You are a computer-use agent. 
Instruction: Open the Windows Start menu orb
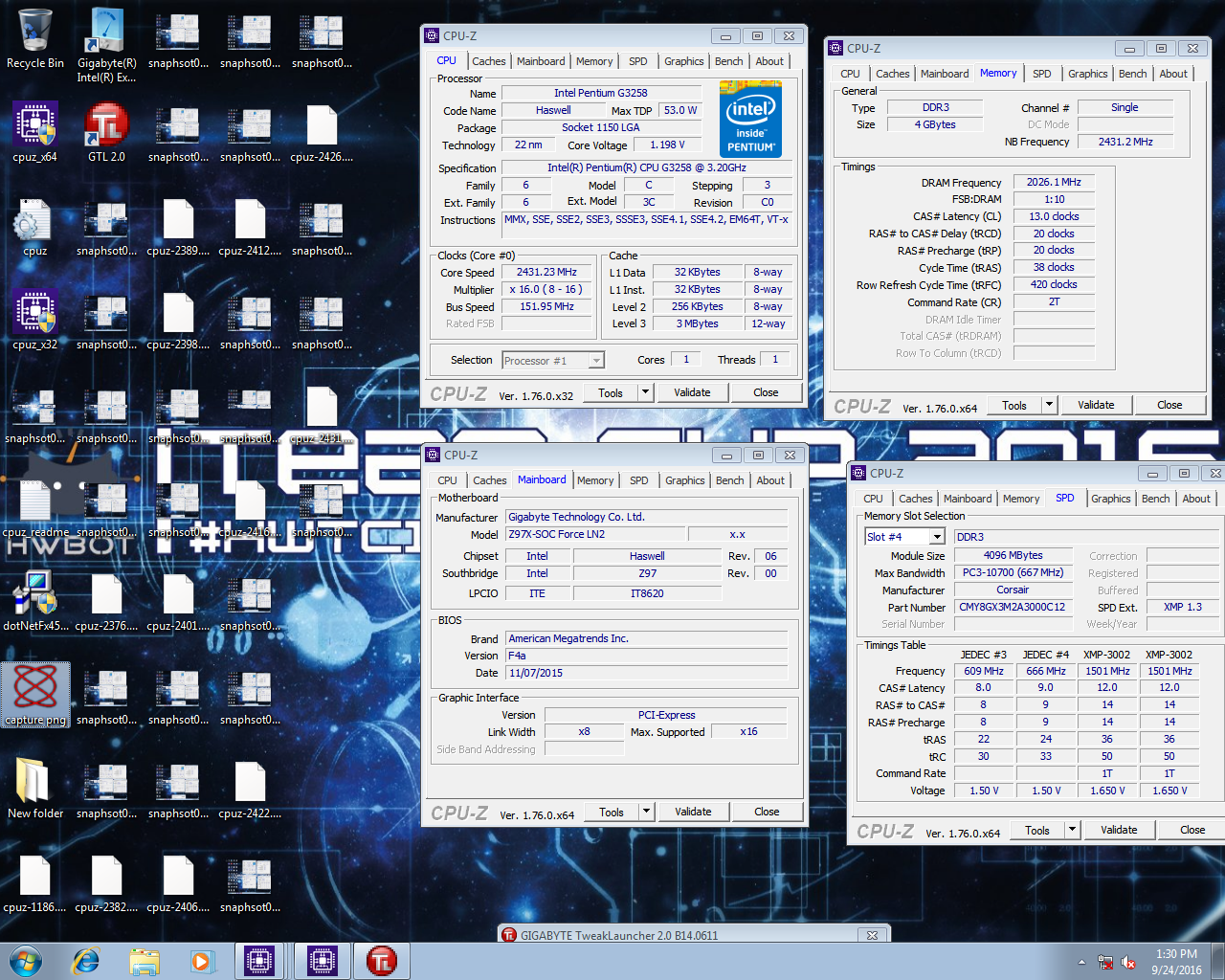click(26, 961)
